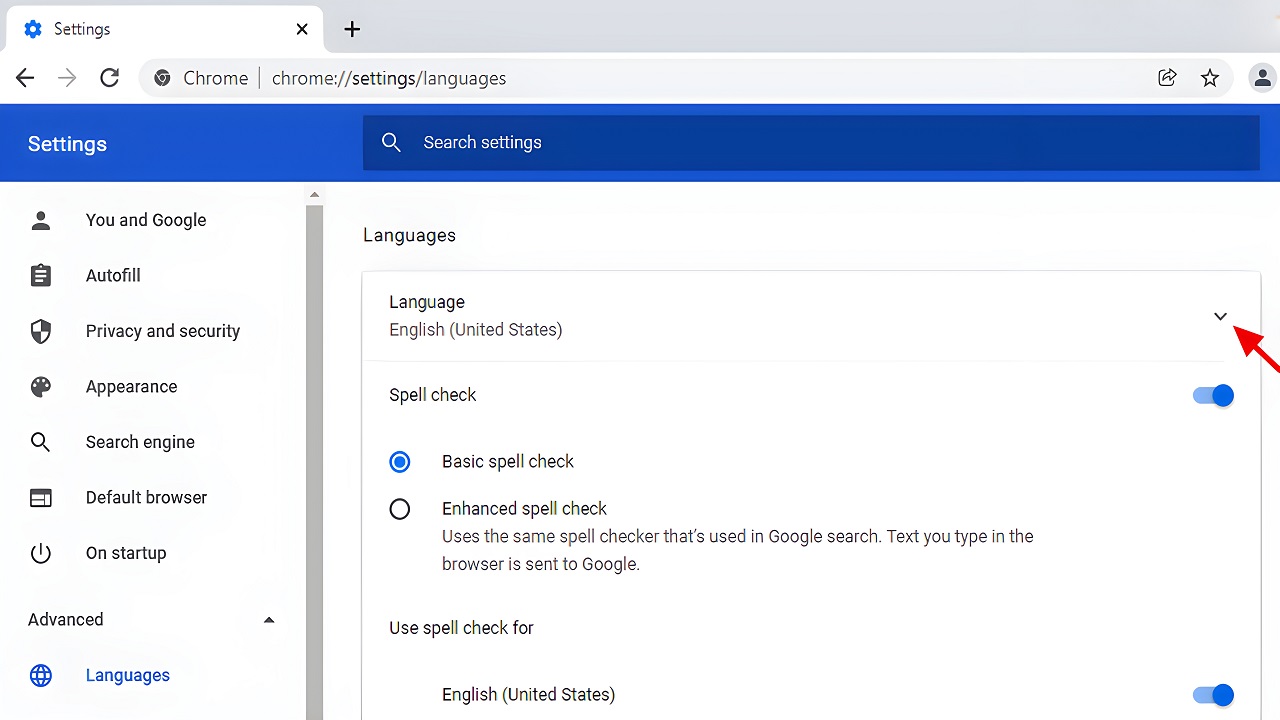Select Enhanced spell check radio button

[400, 510]
